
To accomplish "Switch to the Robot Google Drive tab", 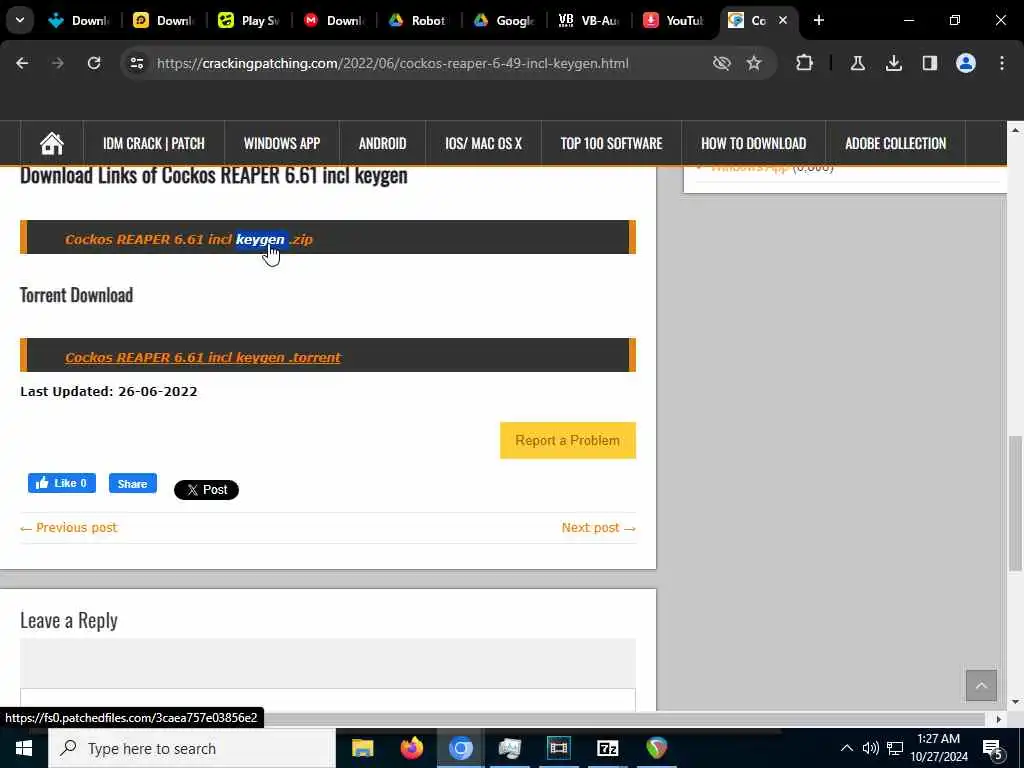I will tap(418, 20).
